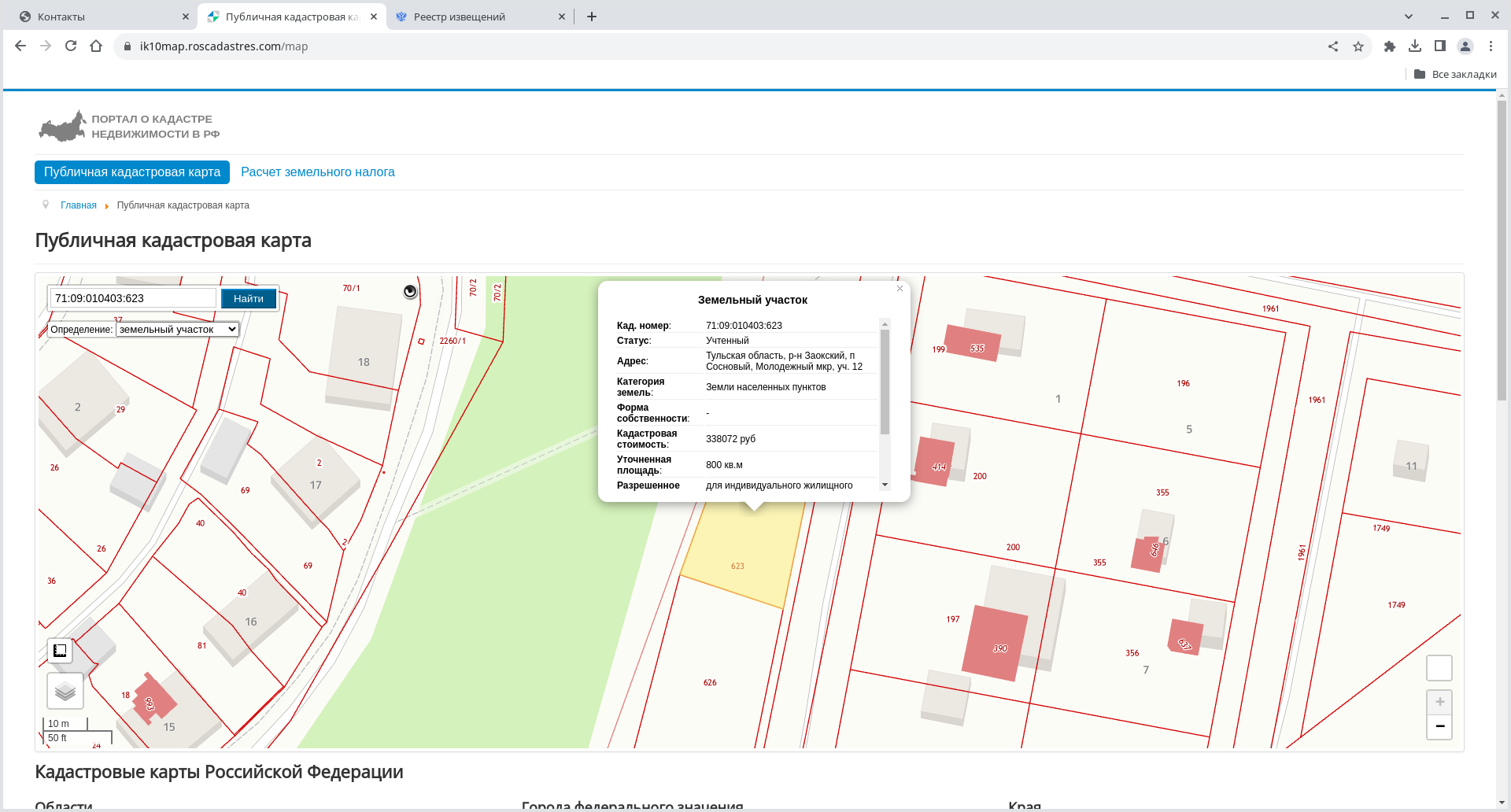
Task: Open the Chrome three-dot menu
Action: pyautogui.click(x=1491, y=46)
